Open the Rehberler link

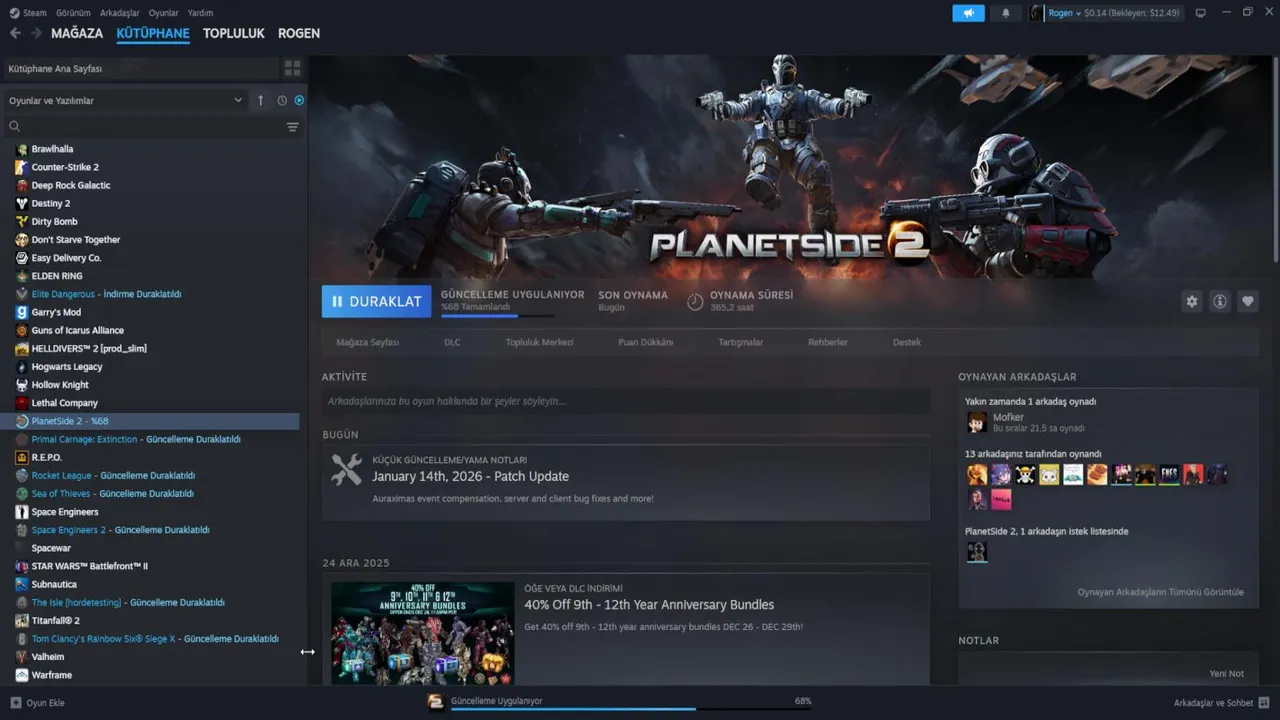click(x=828, y=342)
